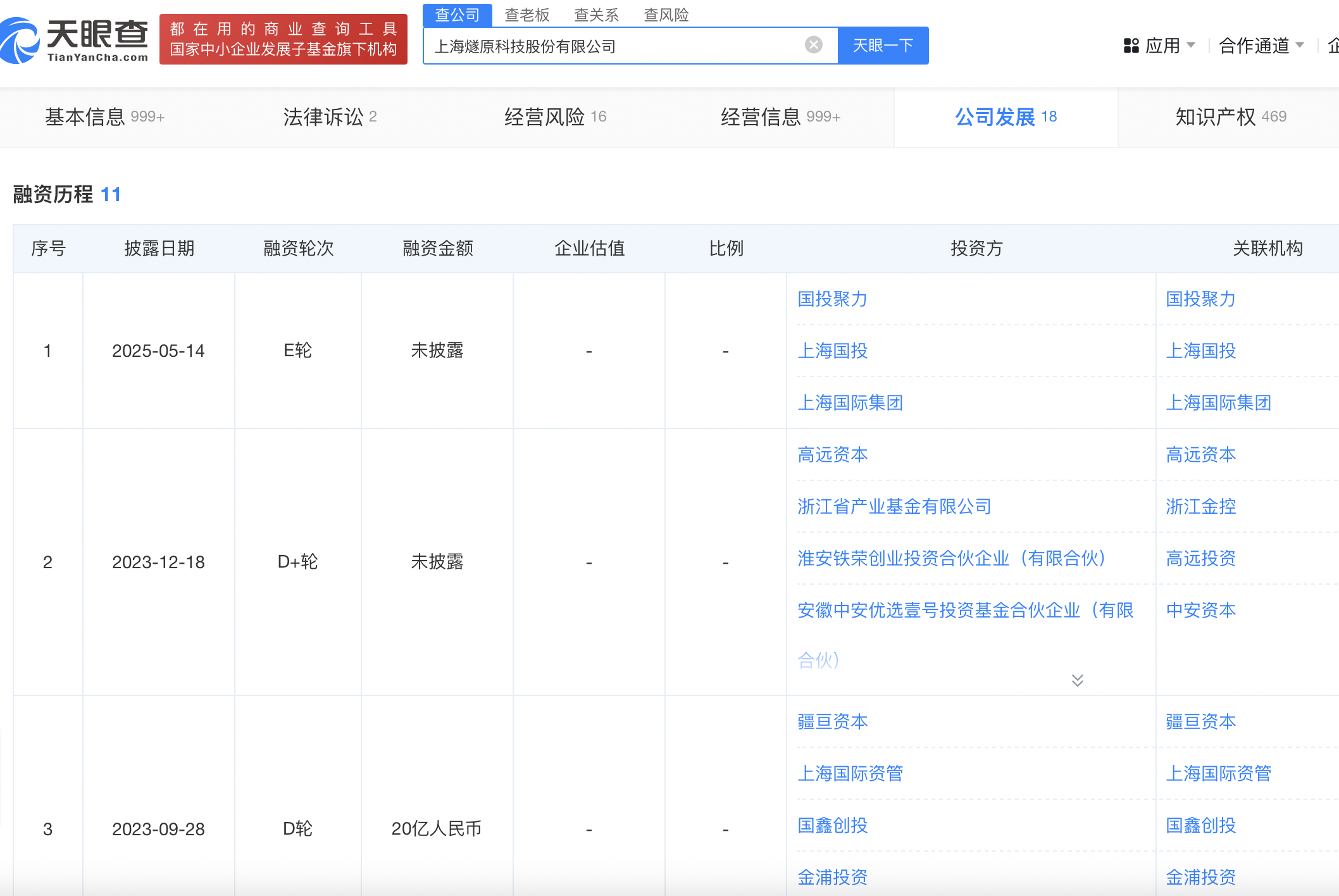Screen dimensions: 1339x896
Task: Click the 2023-12-18 disclosure date cell
Action: [158, 562]
